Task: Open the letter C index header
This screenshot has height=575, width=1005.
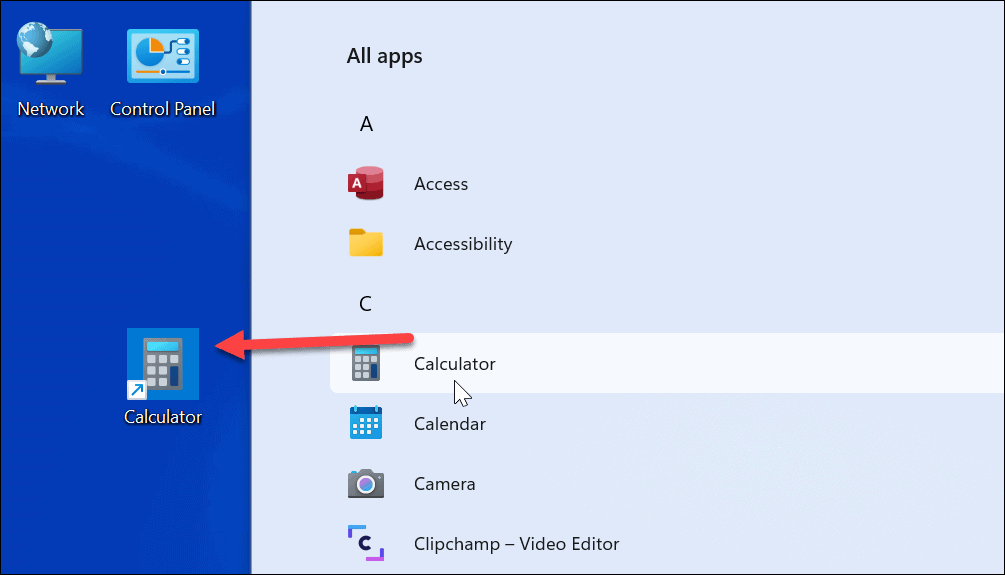Action: (x=366, y=304)
